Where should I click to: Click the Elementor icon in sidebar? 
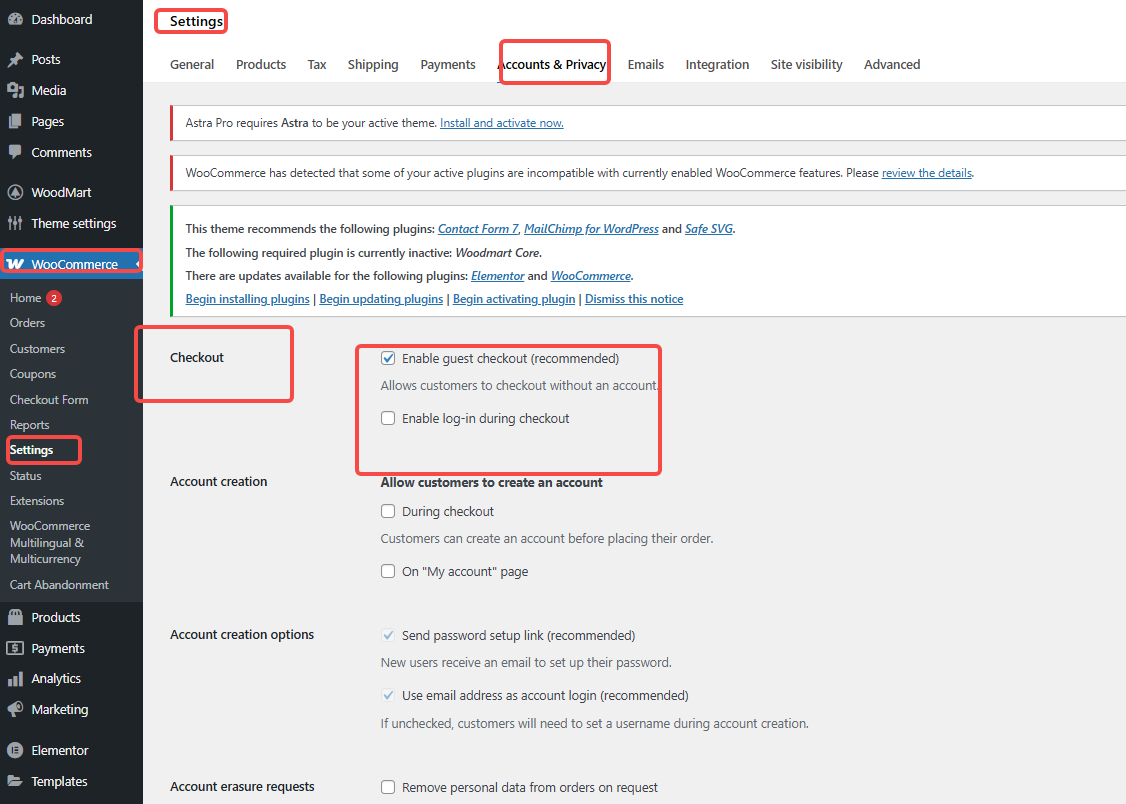pos(15,750)
